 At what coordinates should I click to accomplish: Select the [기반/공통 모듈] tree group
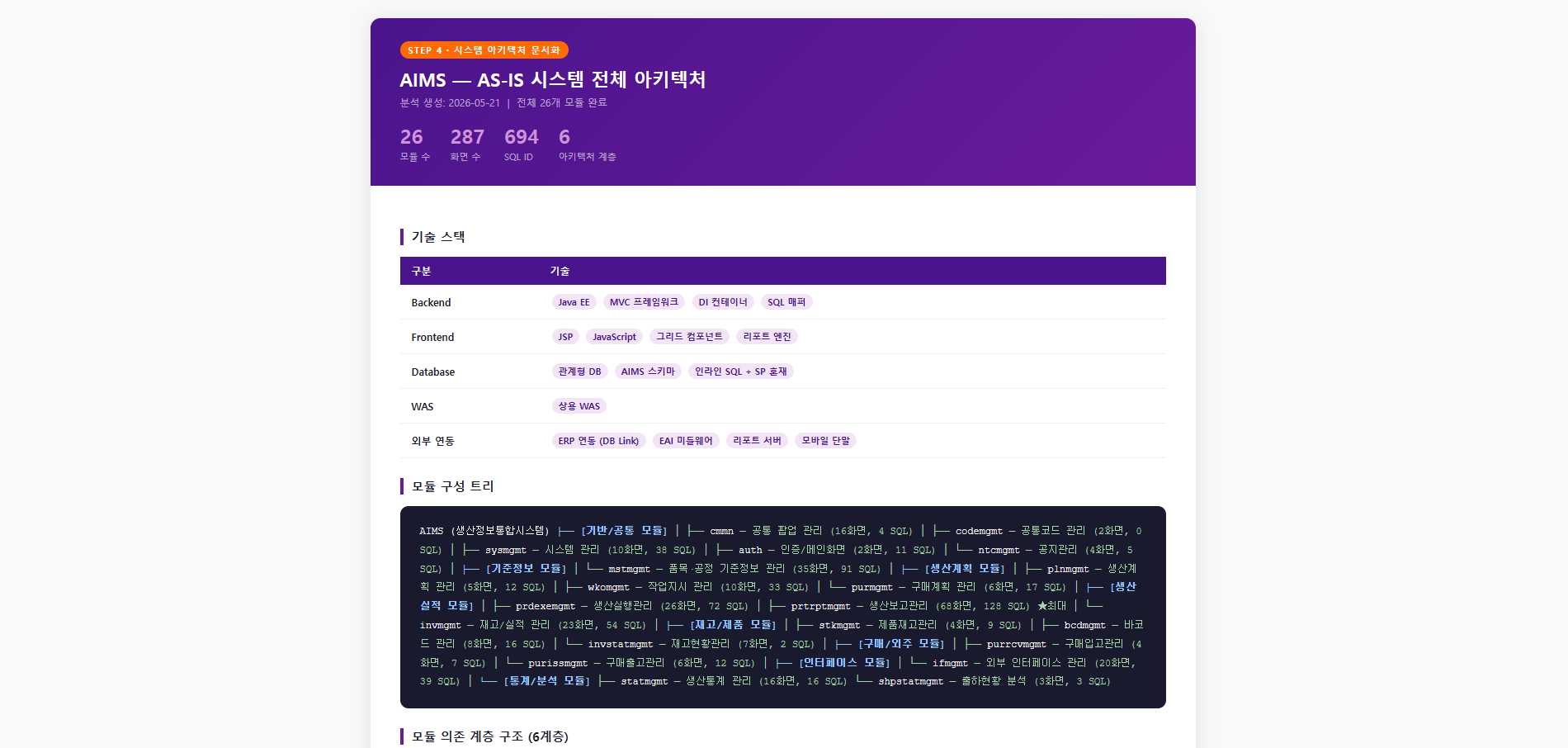click(624, 531)
